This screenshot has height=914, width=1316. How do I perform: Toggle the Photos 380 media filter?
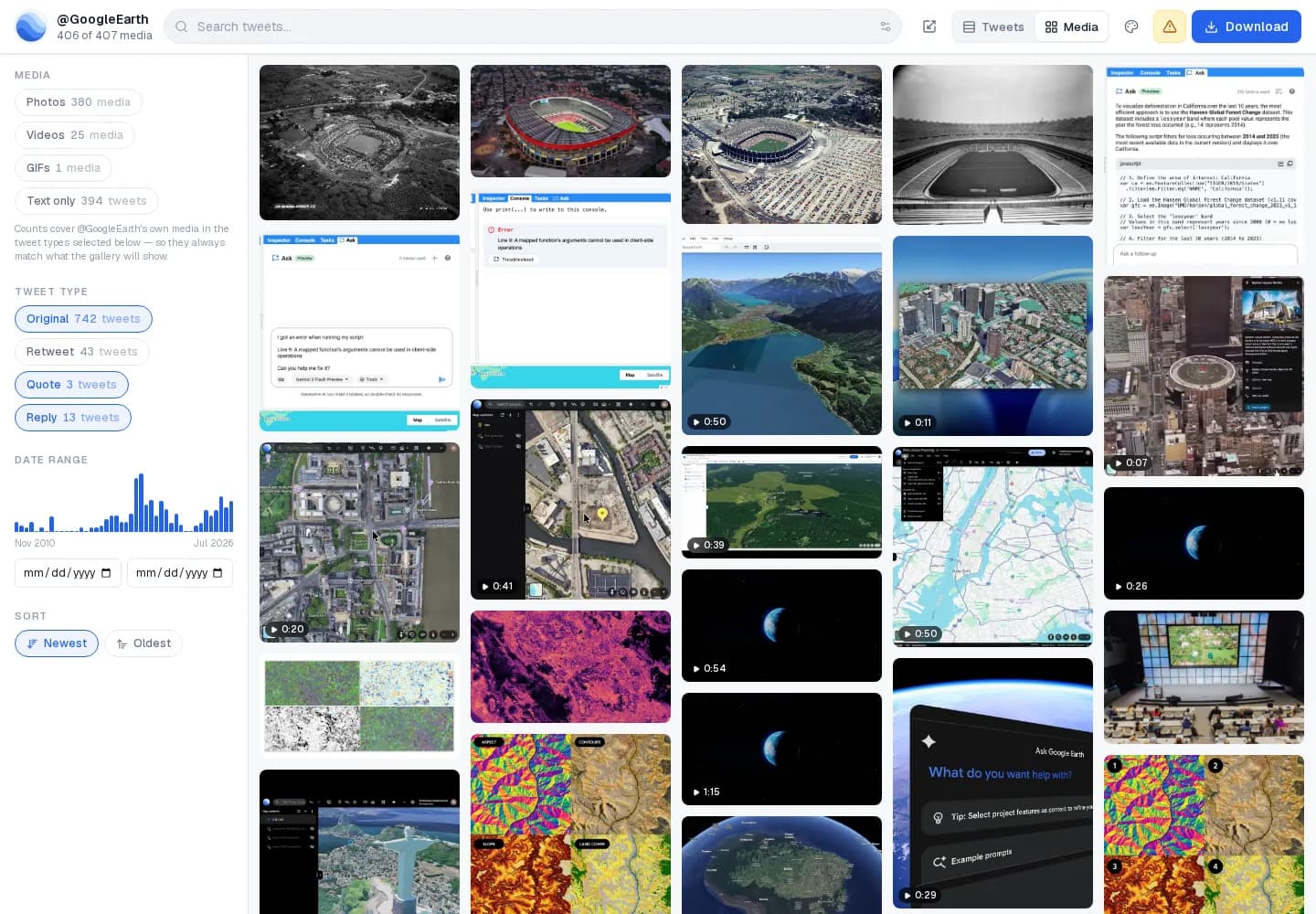tap(79, 102)
